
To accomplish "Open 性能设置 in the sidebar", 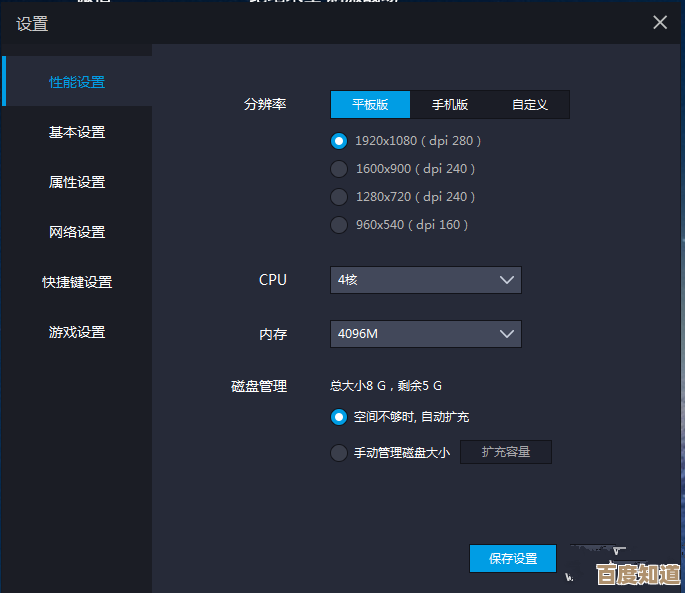I will coord(77,82).
